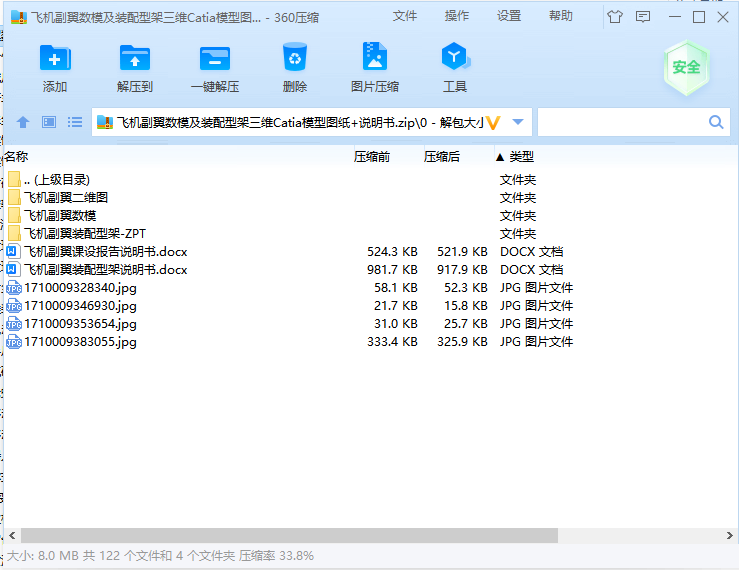The width and height of the screenshot is (739, 570).
Task: Select the 飞机副翼装配型架-ZPT folder name
Action: (85, 233)
